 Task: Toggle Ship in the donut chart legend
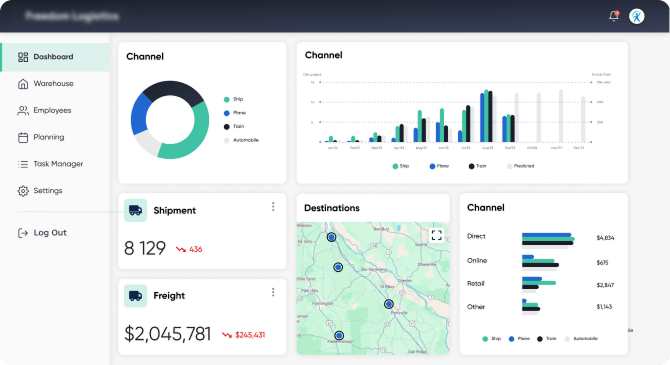coord(233,100)
